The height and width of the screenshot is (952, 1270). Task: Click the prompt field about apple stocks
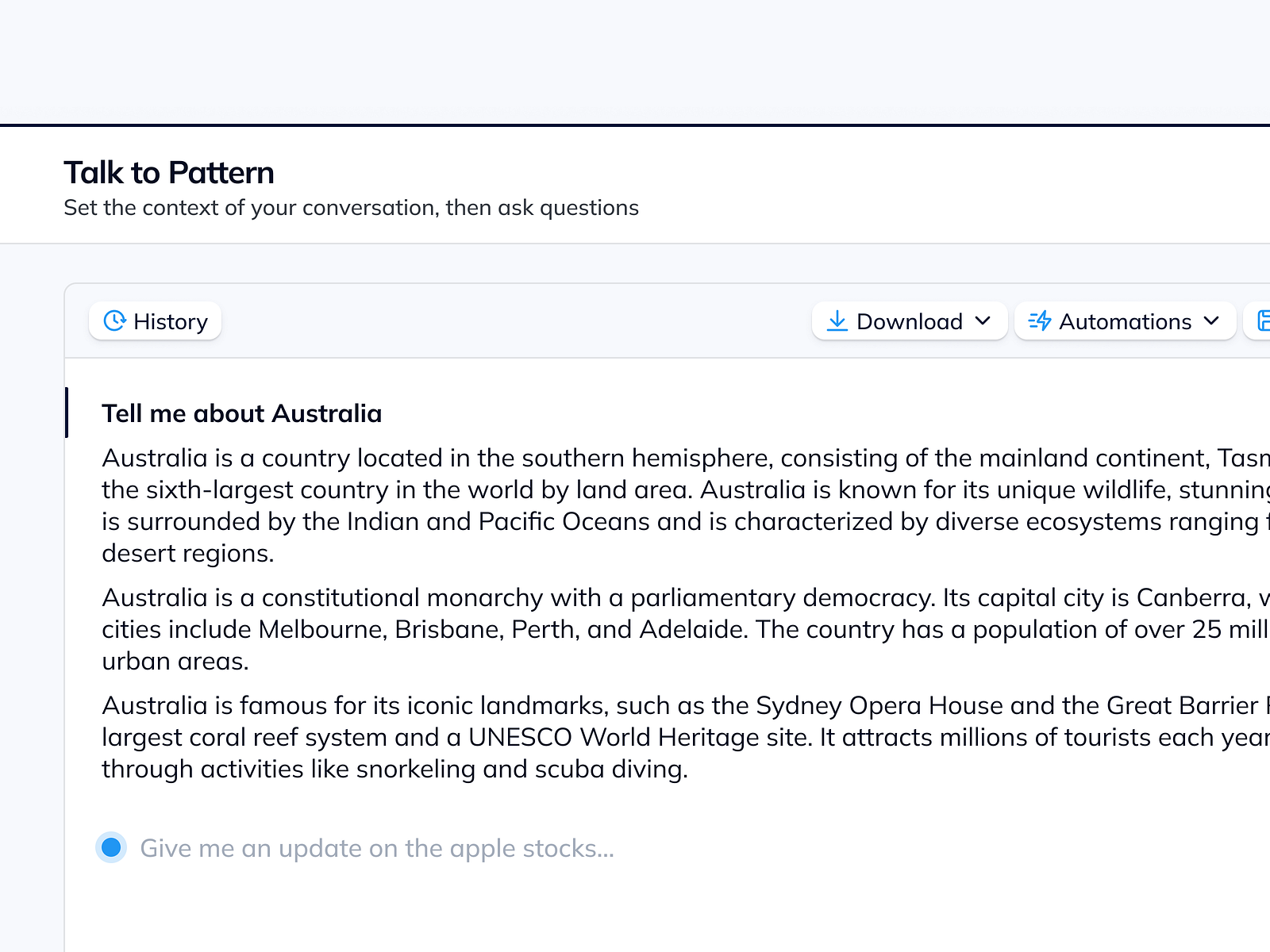tap(377, 848)
